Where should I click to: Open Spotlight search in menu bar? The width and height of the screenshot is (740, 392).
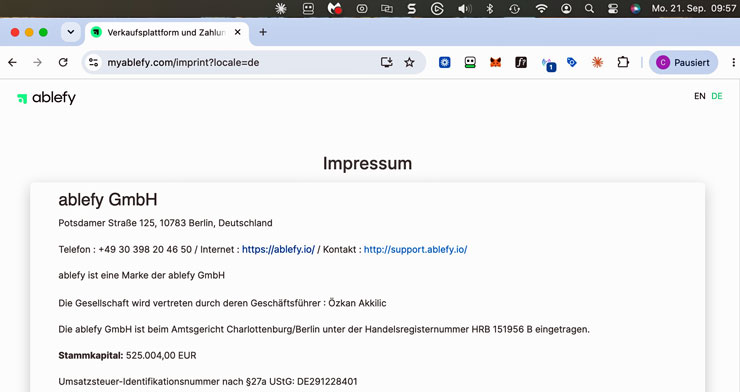[589, 8]
